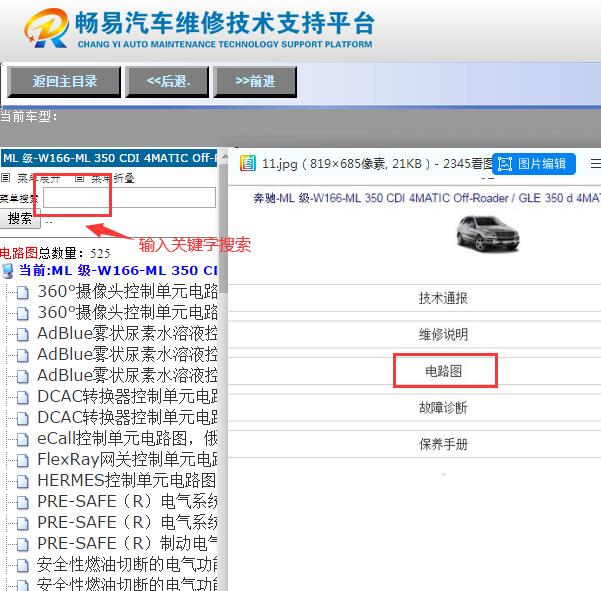601x591 pixels.
Task: Go back with the <<后退. button
Action: click(167, 82)
